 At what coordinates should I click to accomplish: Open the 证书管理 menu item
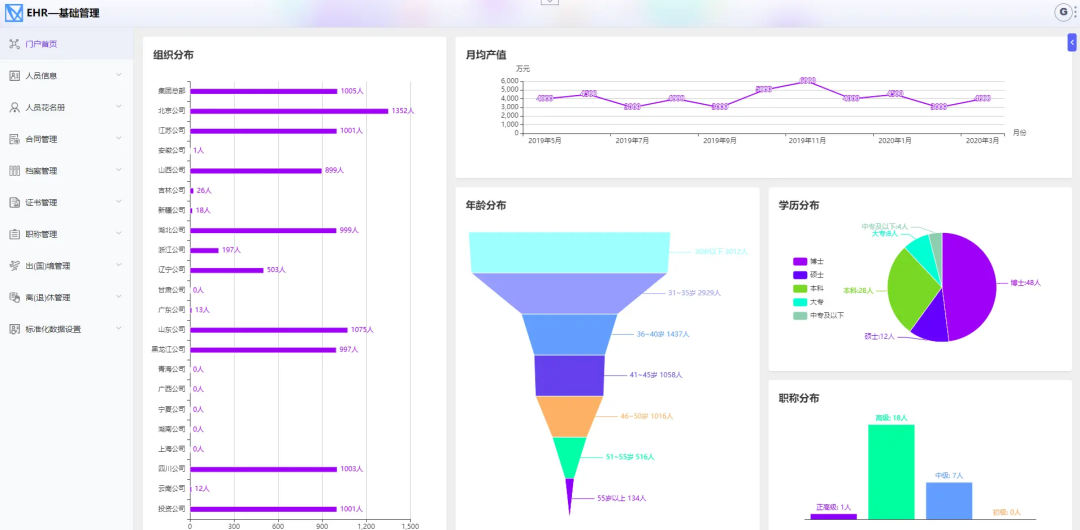click(67, 203)
